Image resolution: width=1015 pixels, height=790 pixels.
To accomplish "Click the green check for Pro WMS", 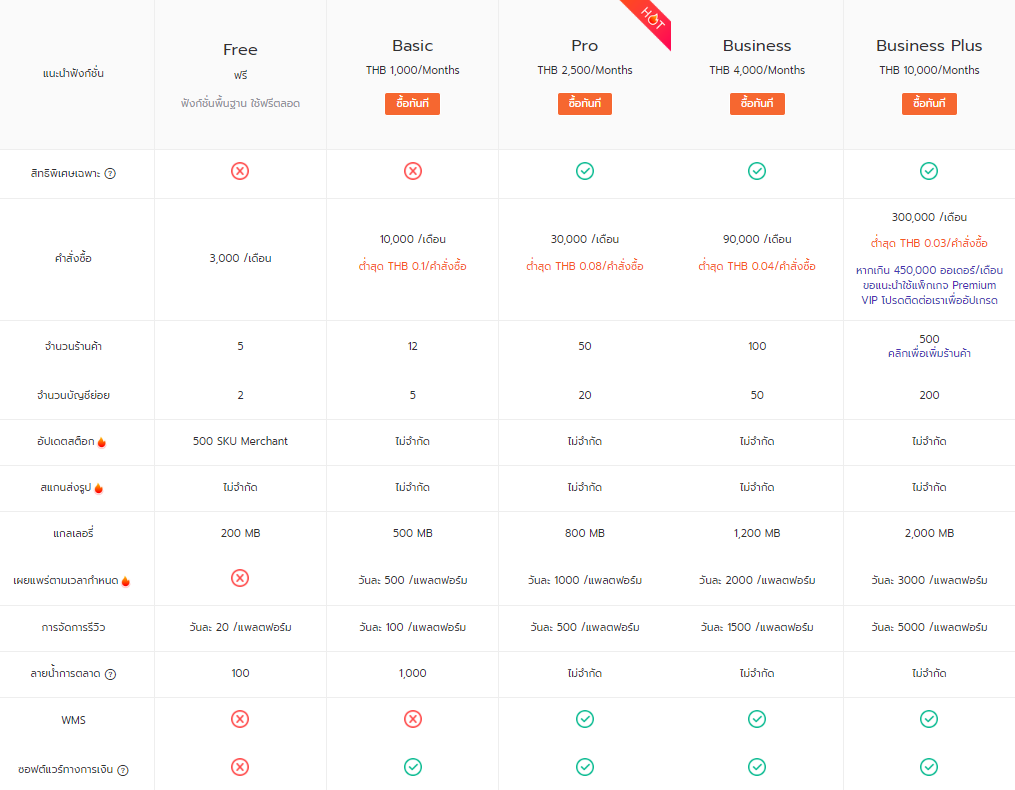I will 585,719.
